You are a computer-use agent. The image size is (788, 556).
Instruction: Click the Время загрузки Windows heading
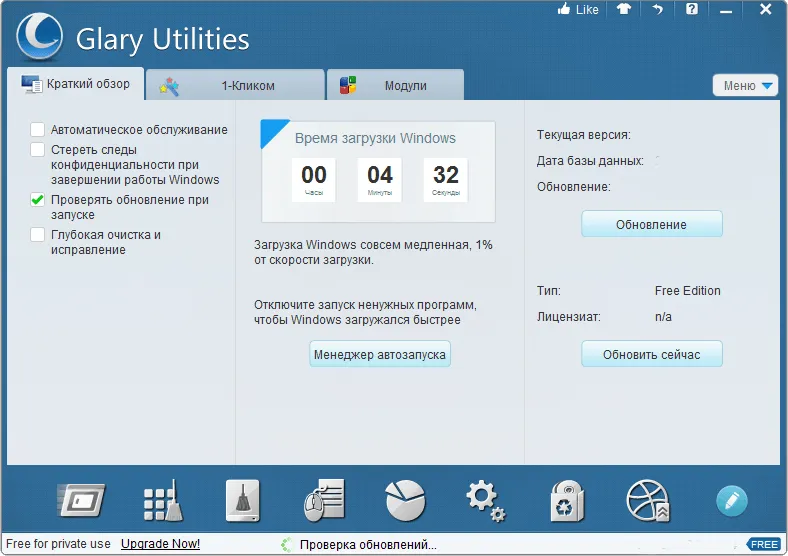[x=375, y=138]
